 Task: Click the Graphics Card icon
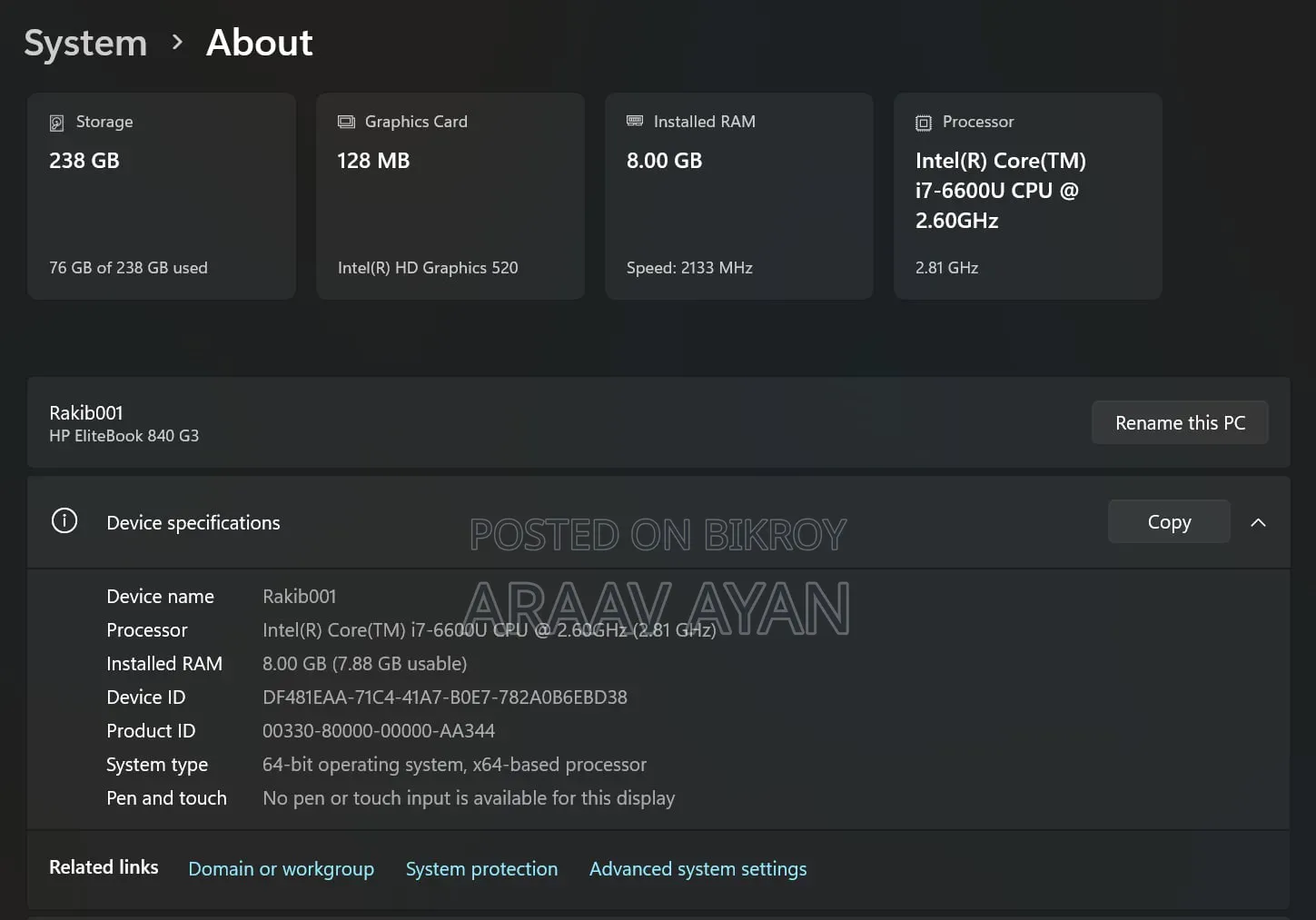tap(346, 122)
